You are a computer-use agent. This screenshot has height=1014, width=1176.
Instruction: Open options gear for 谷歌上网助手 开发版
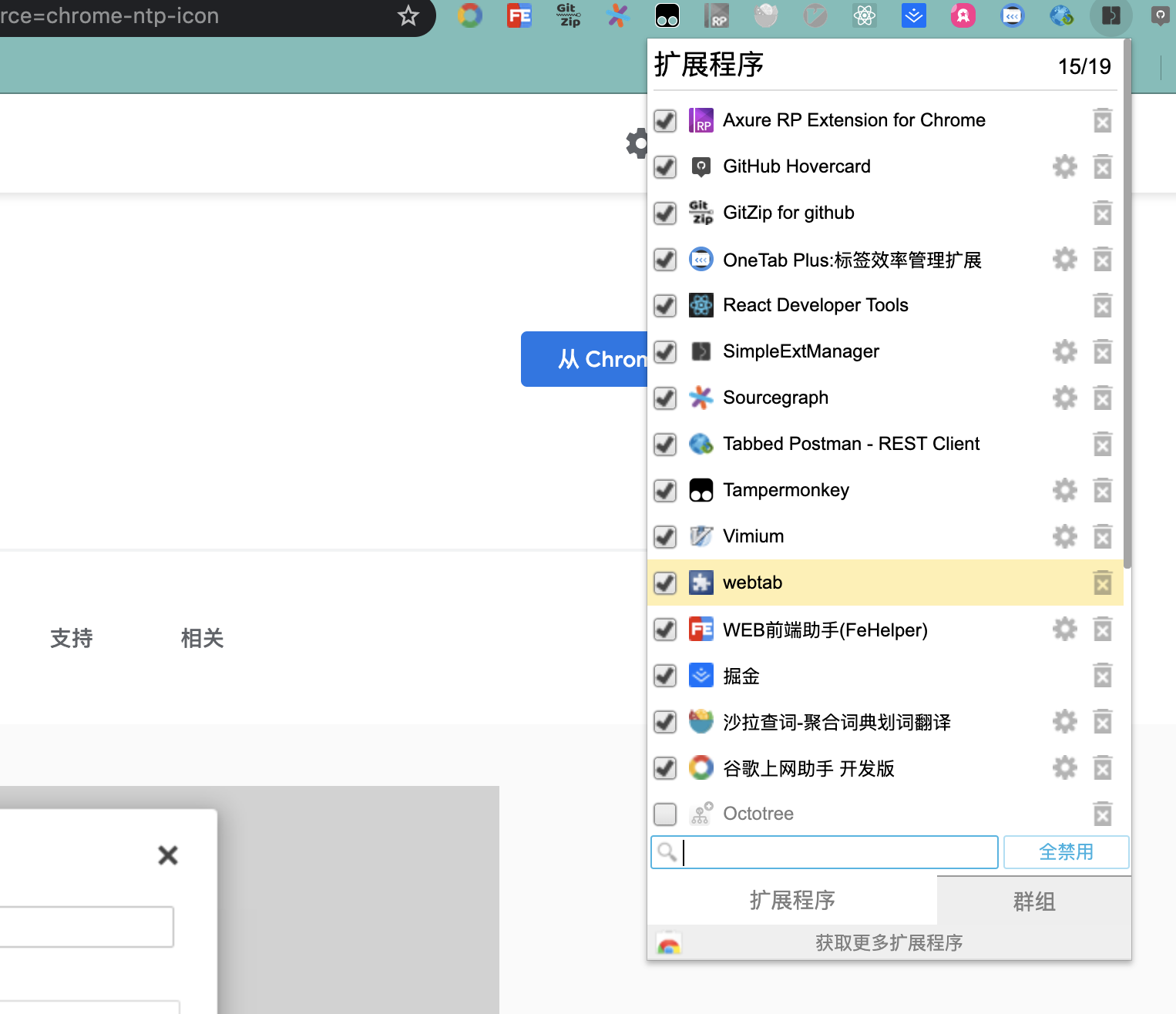coord(1065,767)
